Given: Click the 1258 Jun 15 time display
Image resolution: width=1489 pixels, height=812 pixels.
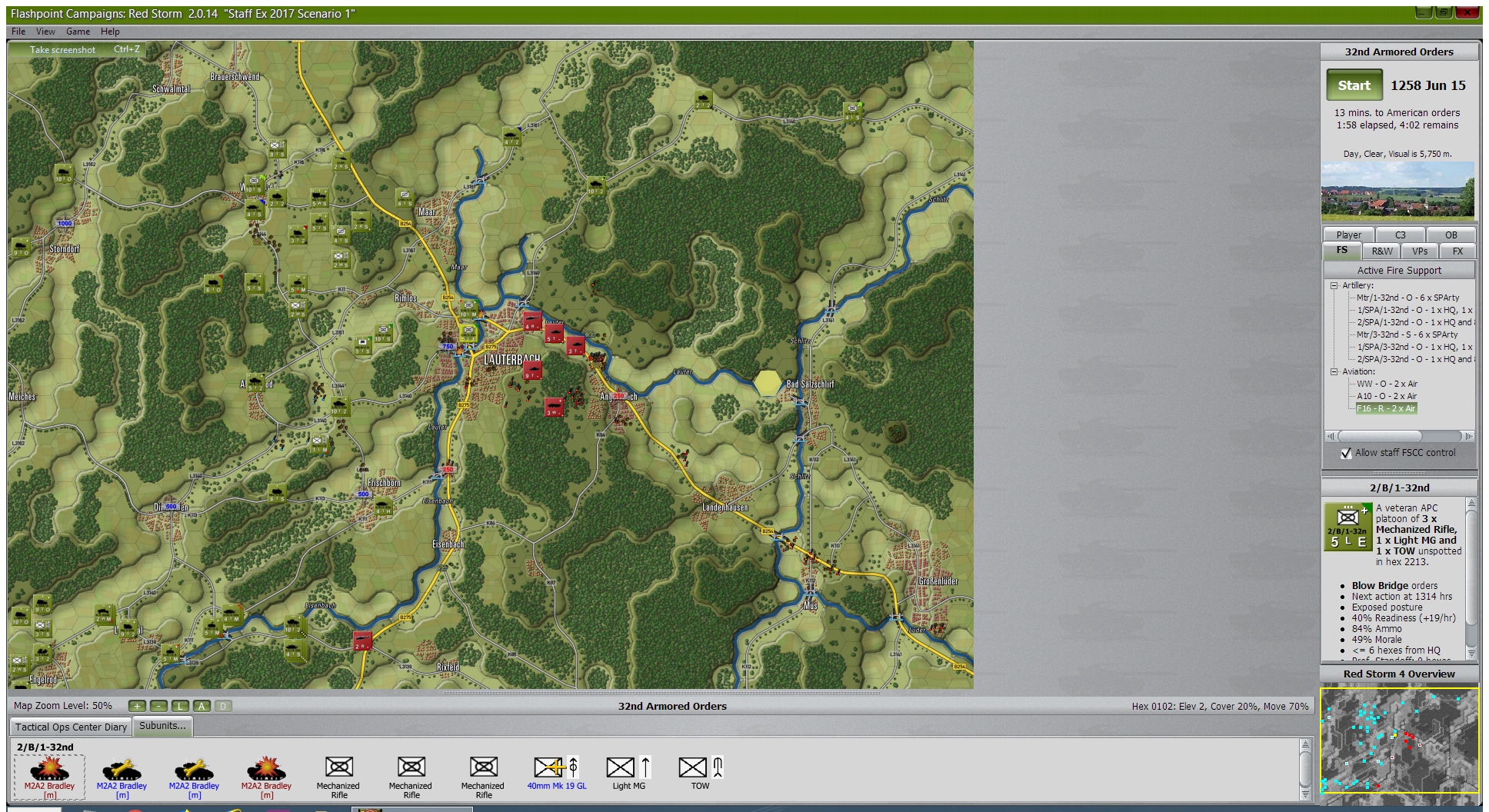Looking at the screenshot, I should tap(1428, 85).
